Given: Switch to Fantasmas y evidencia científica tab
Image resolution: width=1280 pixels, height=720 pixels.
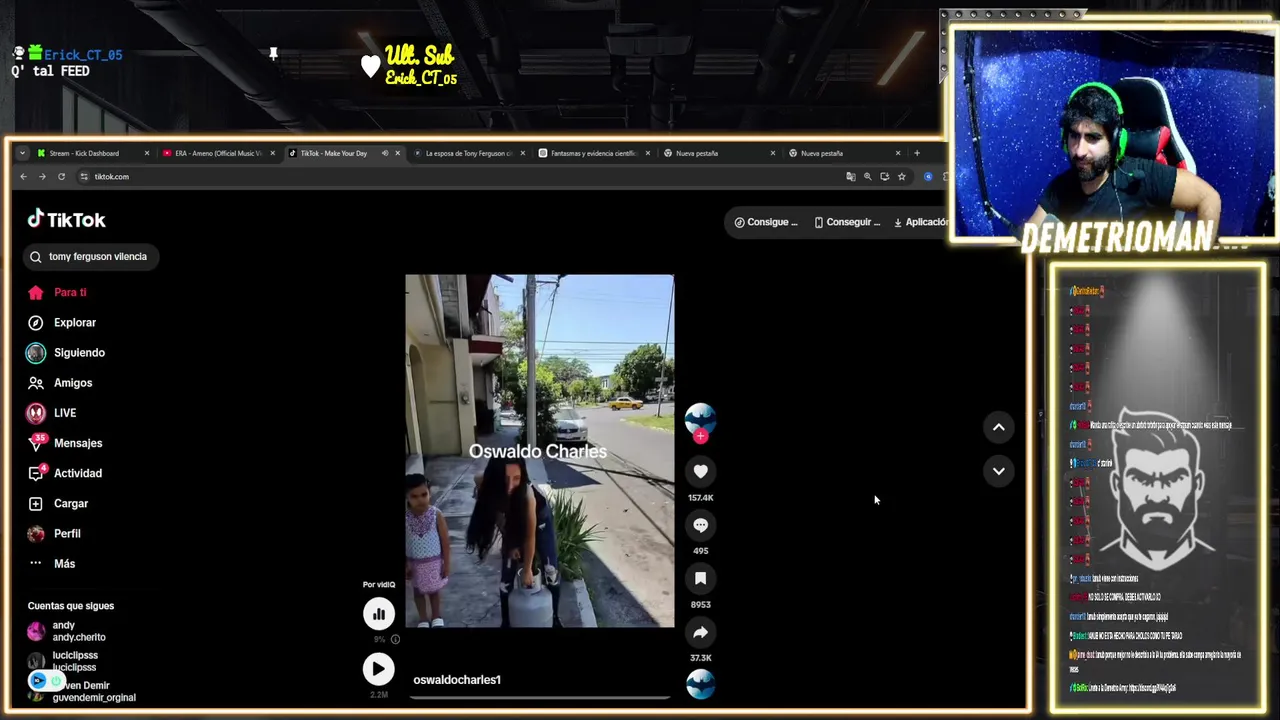Looking at the screenshot, I should tap(592, 153).
